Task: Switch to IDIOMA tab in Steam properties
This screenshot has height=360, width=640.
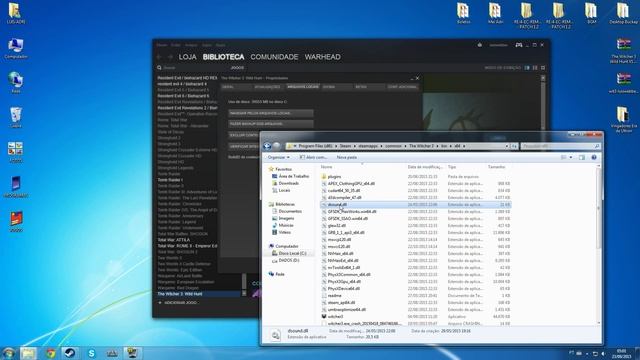Action: click(337, 87)
